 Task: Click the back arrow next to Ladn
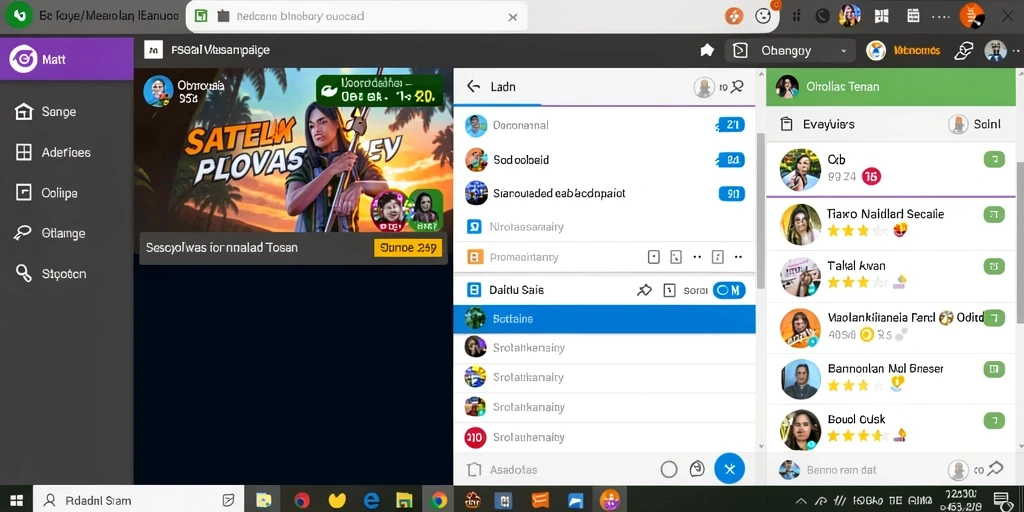(473, 86)
